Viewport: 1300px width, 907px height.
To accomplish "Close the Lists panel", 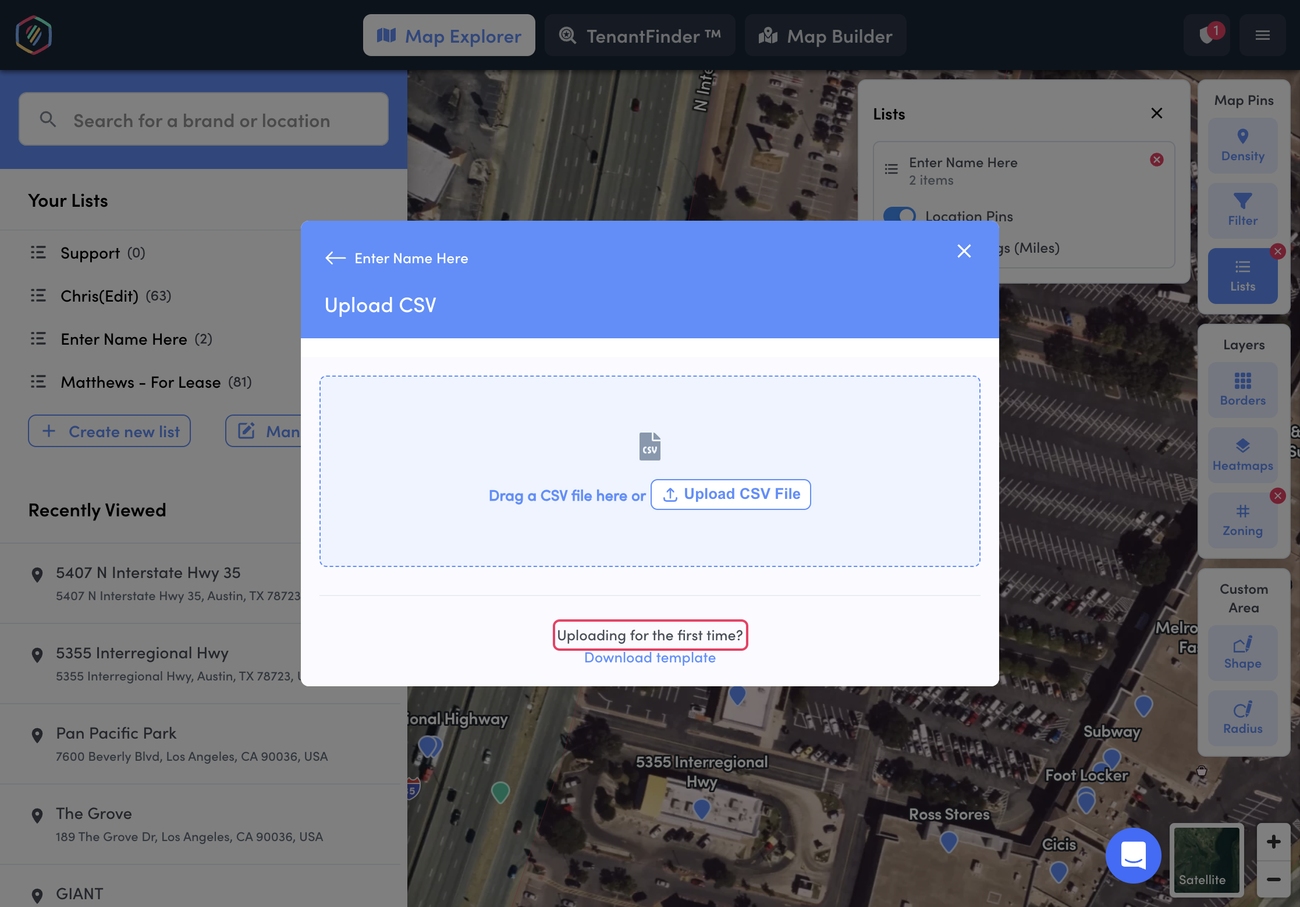I will point(1157,113).
